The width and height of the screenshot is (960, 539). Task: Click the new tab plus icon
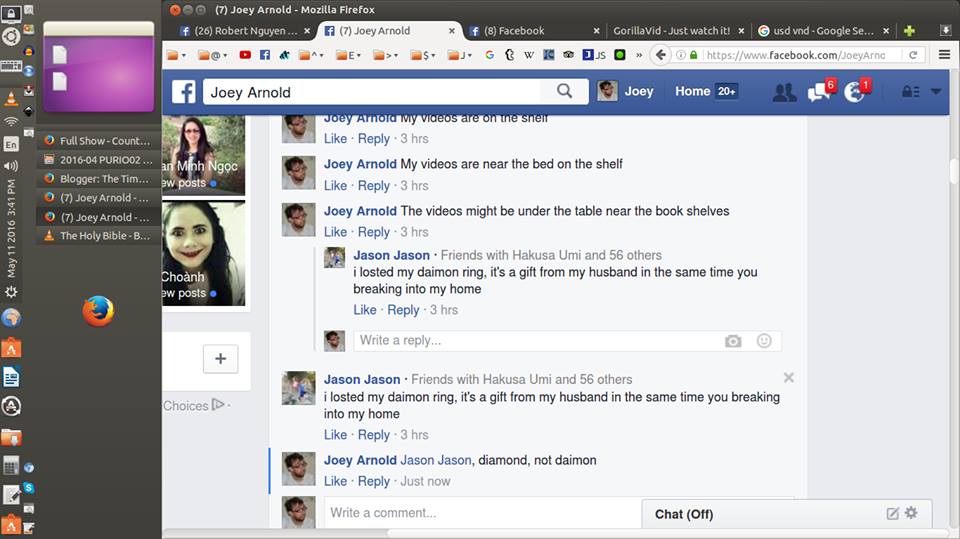909,31
